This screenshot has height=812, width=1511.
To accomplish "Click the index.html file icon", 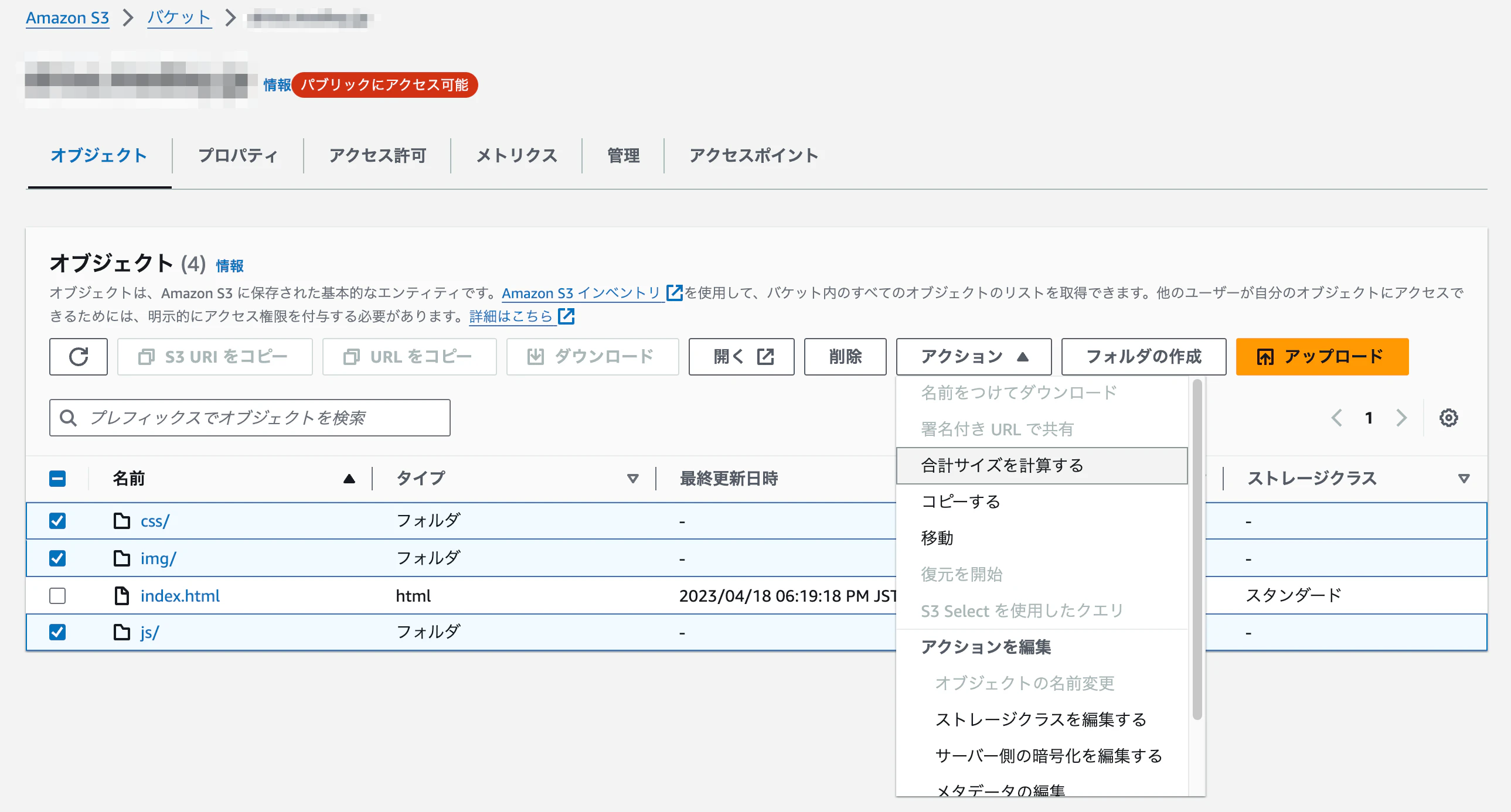I will click(121, 595).
